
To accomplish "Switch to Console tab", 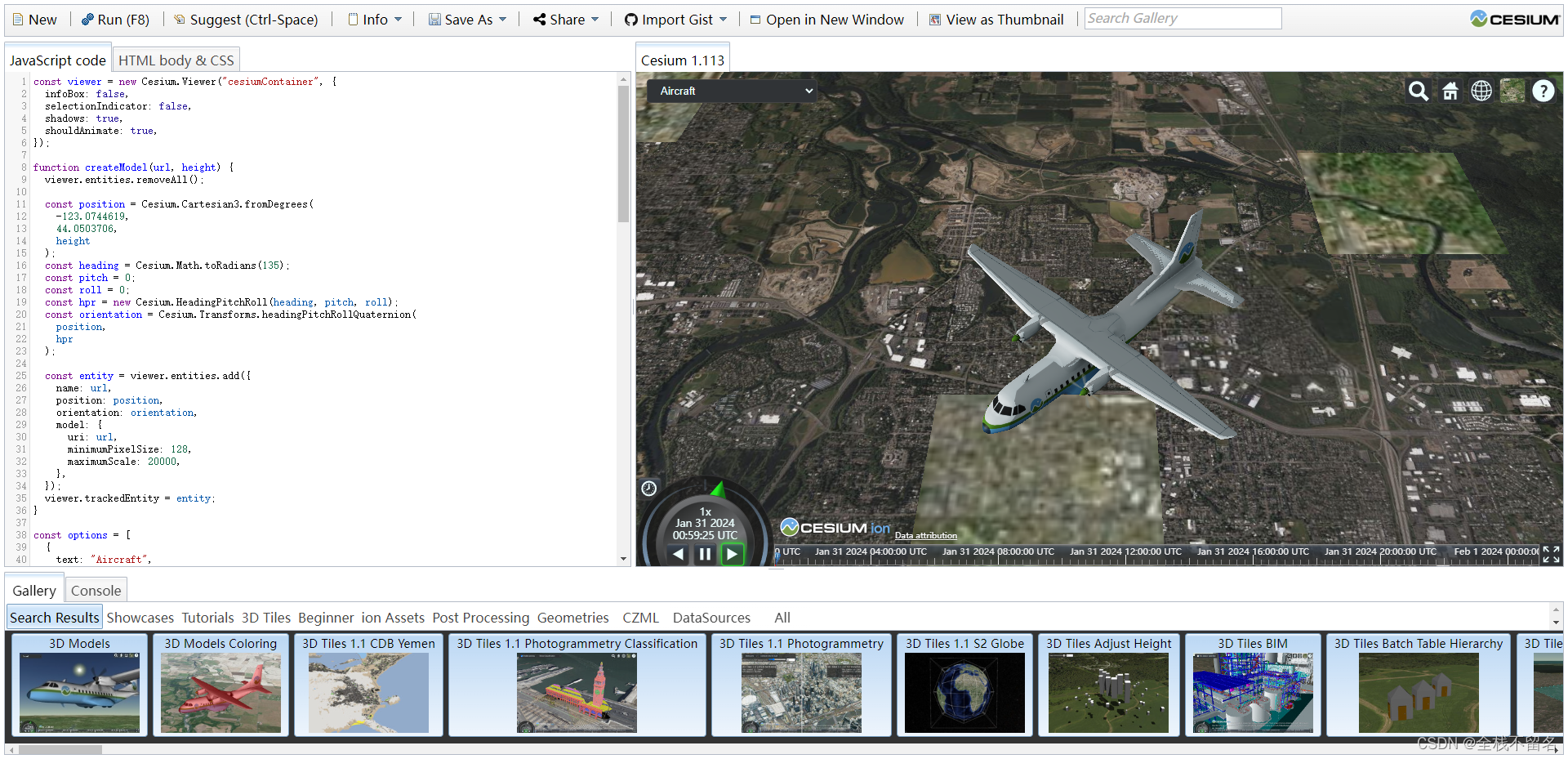I will point(96,591).
